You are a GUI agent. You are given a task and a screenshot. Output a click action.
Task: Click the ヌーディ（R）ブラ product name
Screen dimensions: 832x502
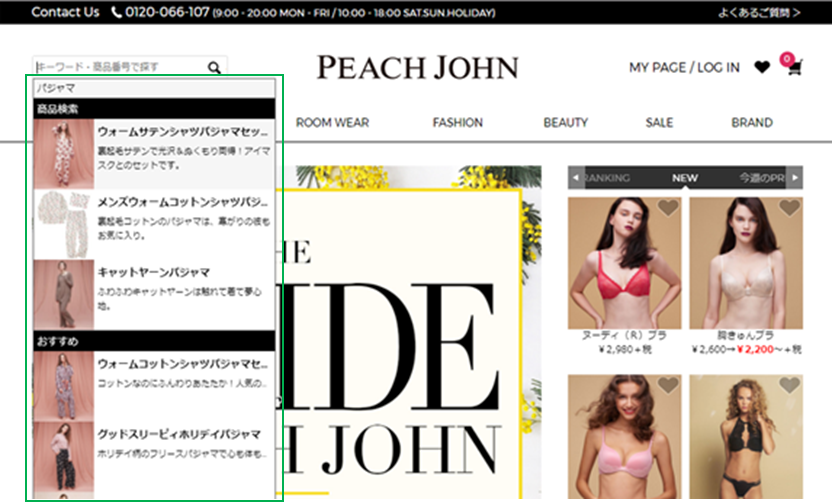[x=625, y=335]
